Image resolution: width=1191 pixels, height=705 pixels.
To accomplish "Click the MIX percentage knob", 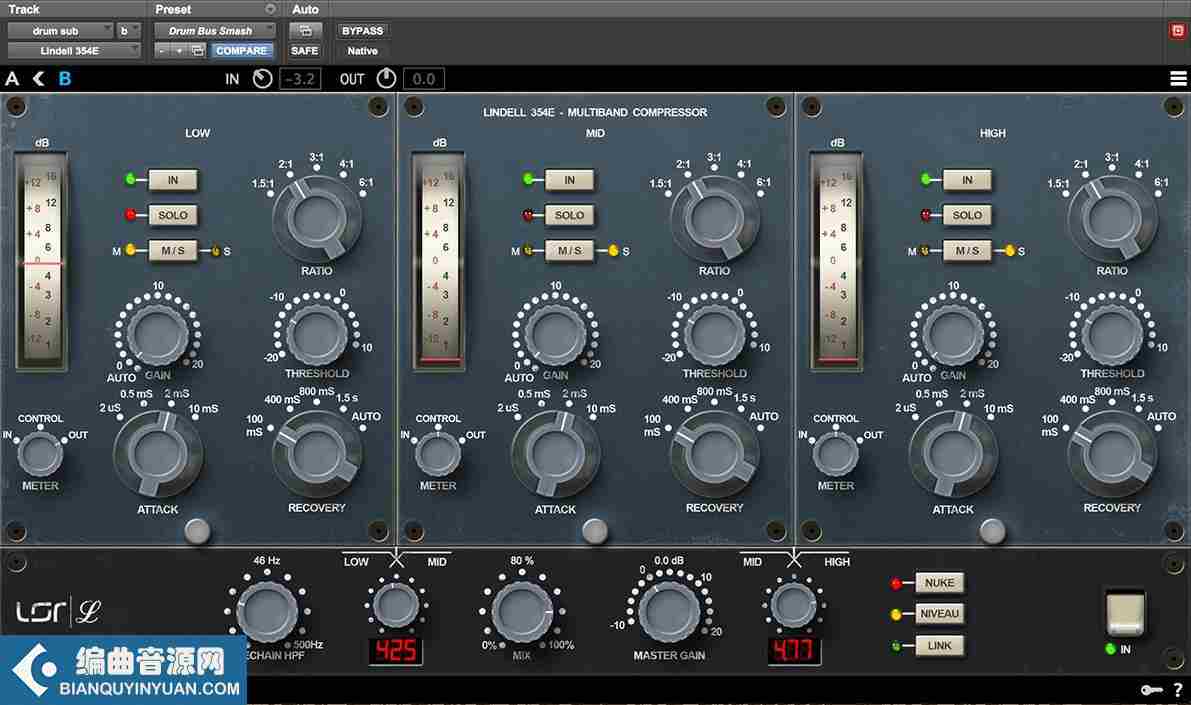I will (x=523, y=612).
